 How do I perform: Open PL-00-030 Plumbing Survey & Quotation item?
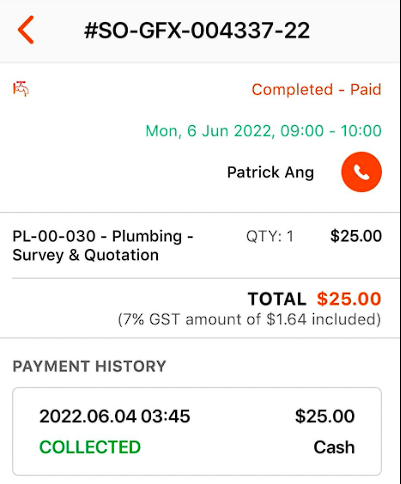[x=103, y=245]
